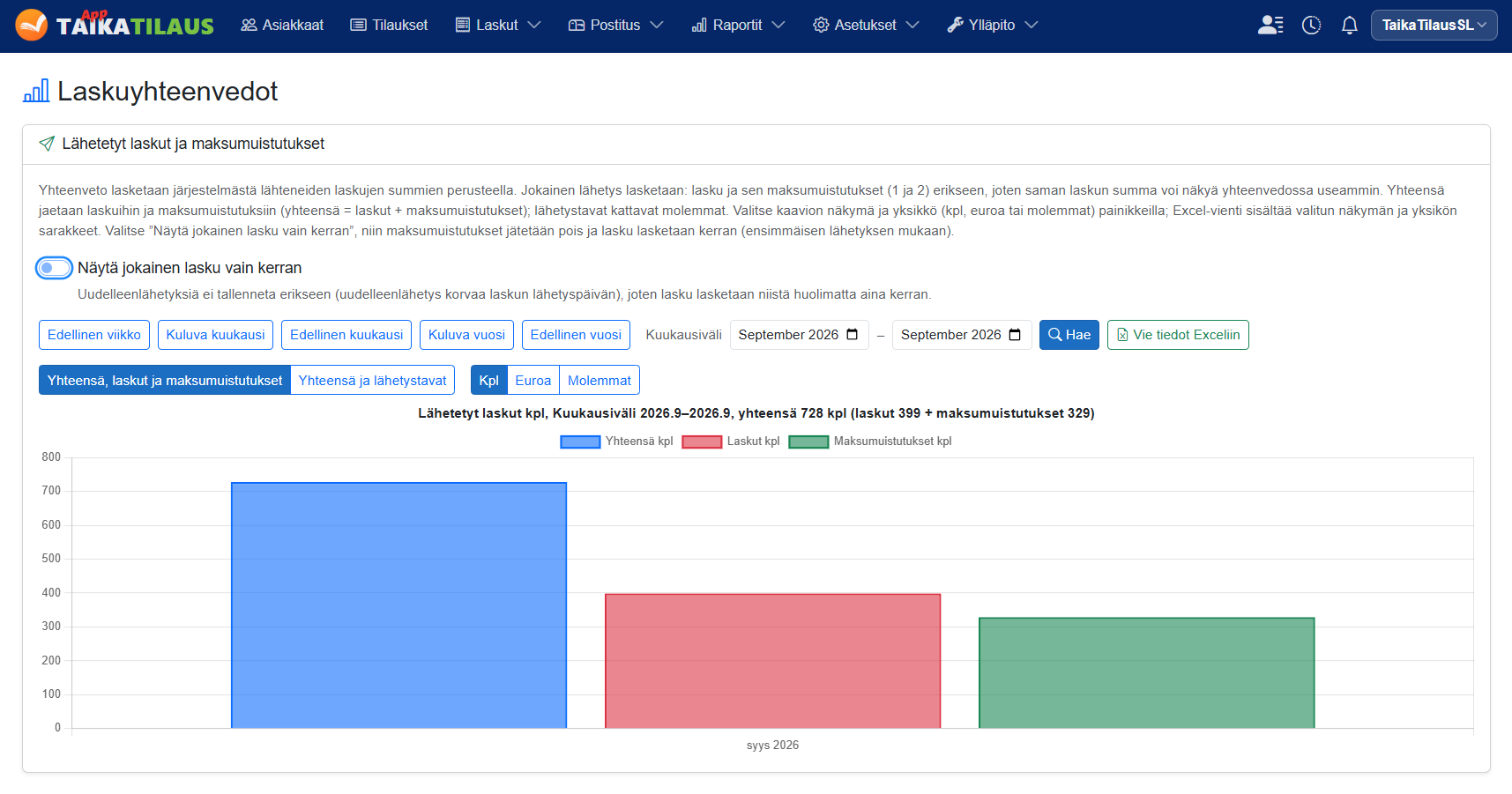Open the Asiakkaat menu item
1512x794 pixels.
(x=282, y=25)
